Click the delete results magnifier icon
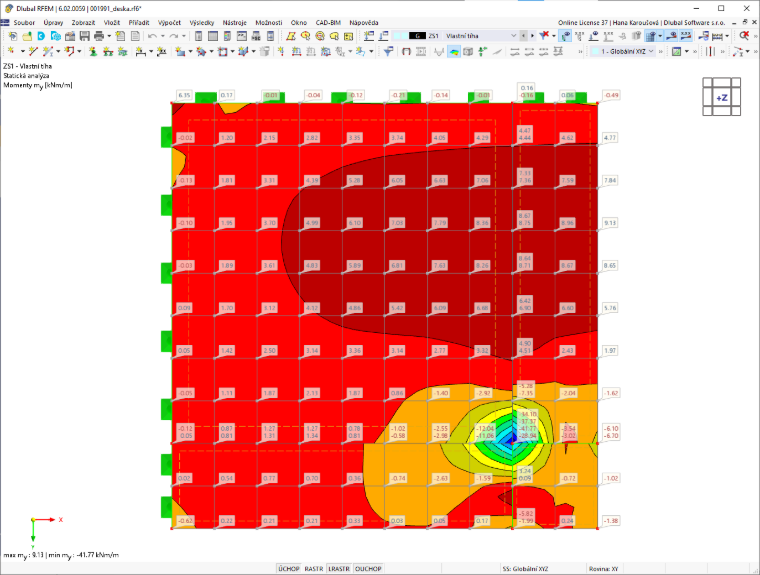Screen dimensions: 760x575 [x=744, y=36]
